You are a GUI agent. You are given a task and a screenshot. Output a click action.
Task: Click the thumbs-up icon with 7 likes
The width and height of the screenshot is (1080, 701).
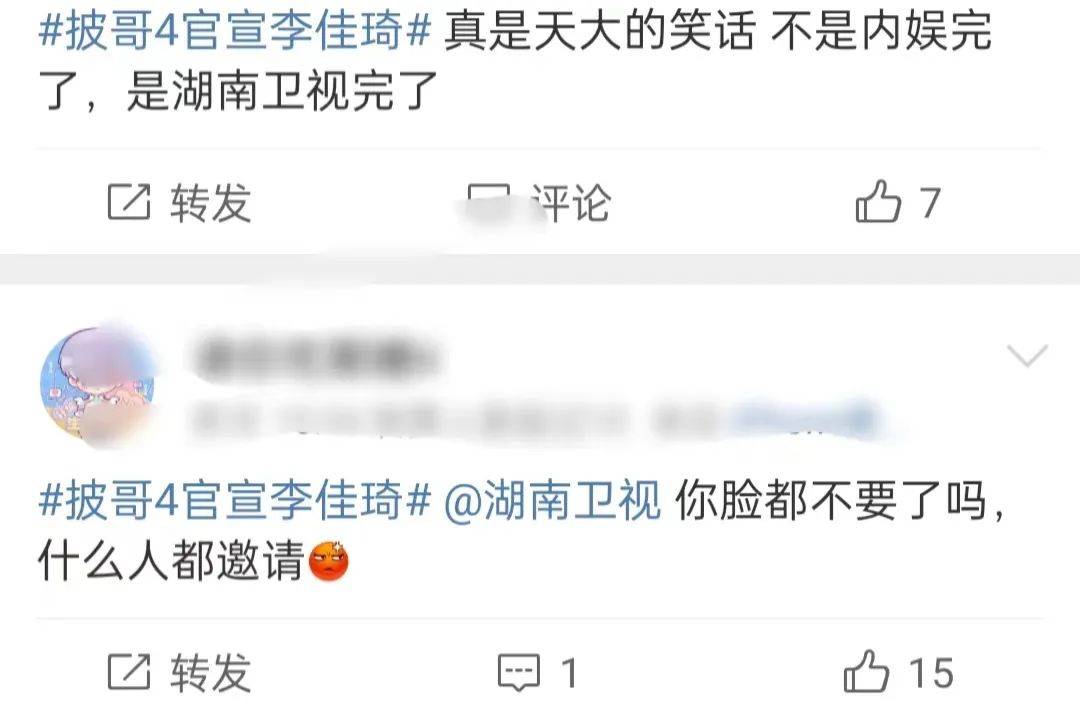[878, 201]
